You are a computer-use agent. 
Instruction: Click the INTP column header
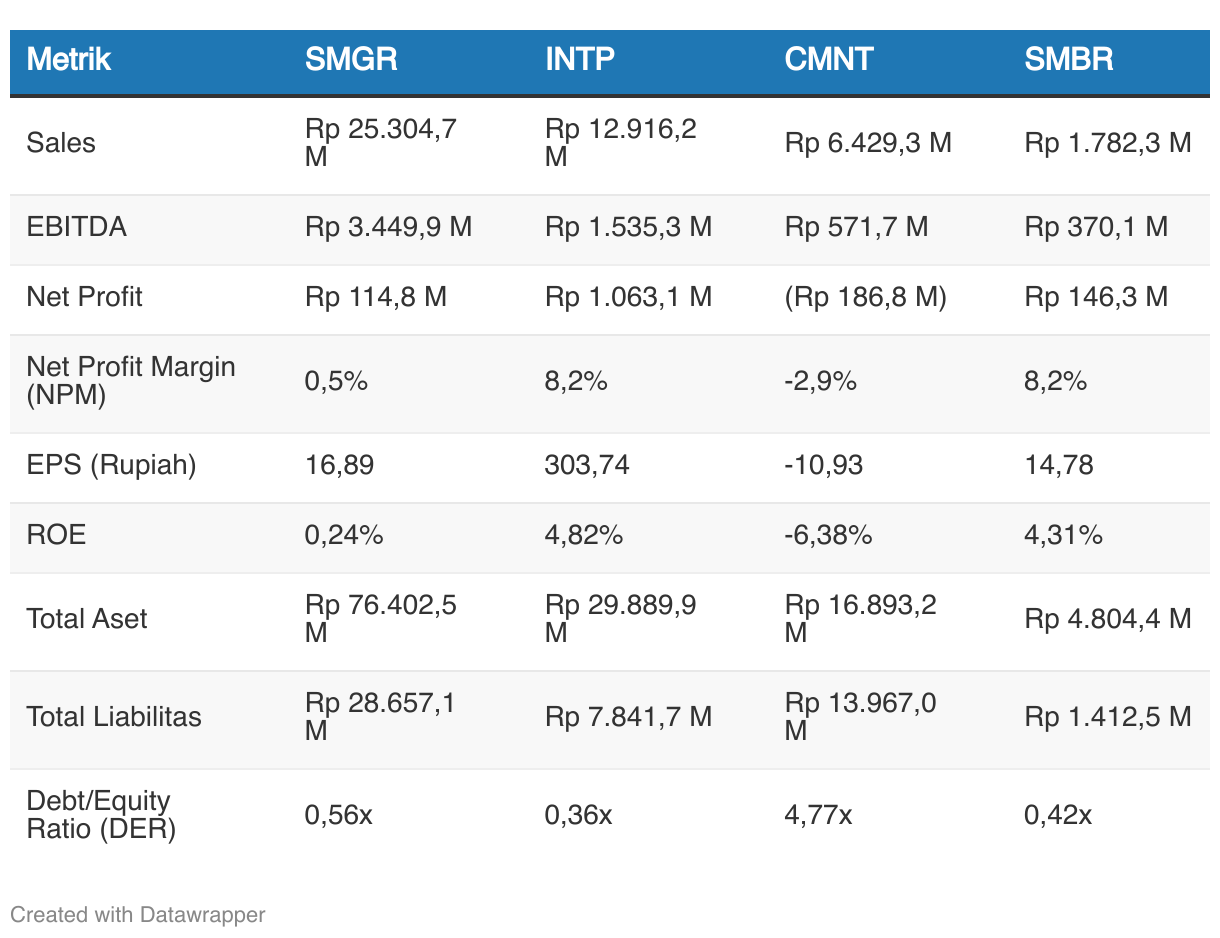point(580,60)
